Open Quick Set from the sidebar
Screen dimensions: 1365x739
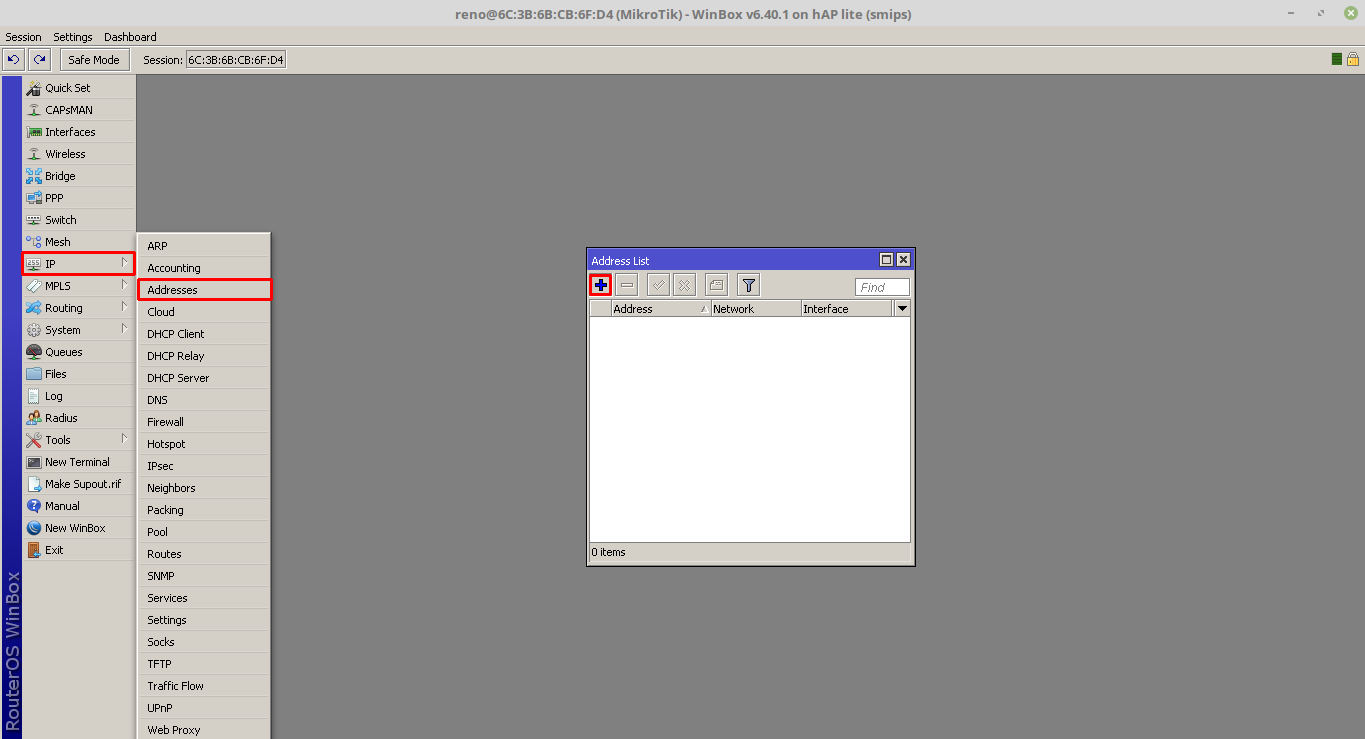(x=63, y=87)
